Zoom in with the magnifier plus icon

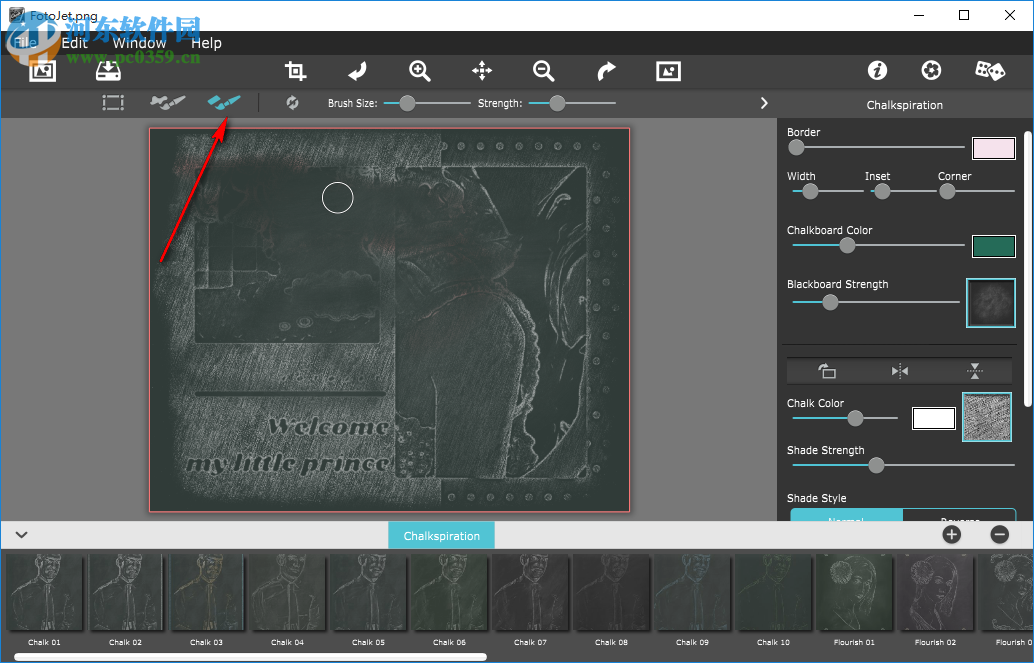(x=419, y=71)
